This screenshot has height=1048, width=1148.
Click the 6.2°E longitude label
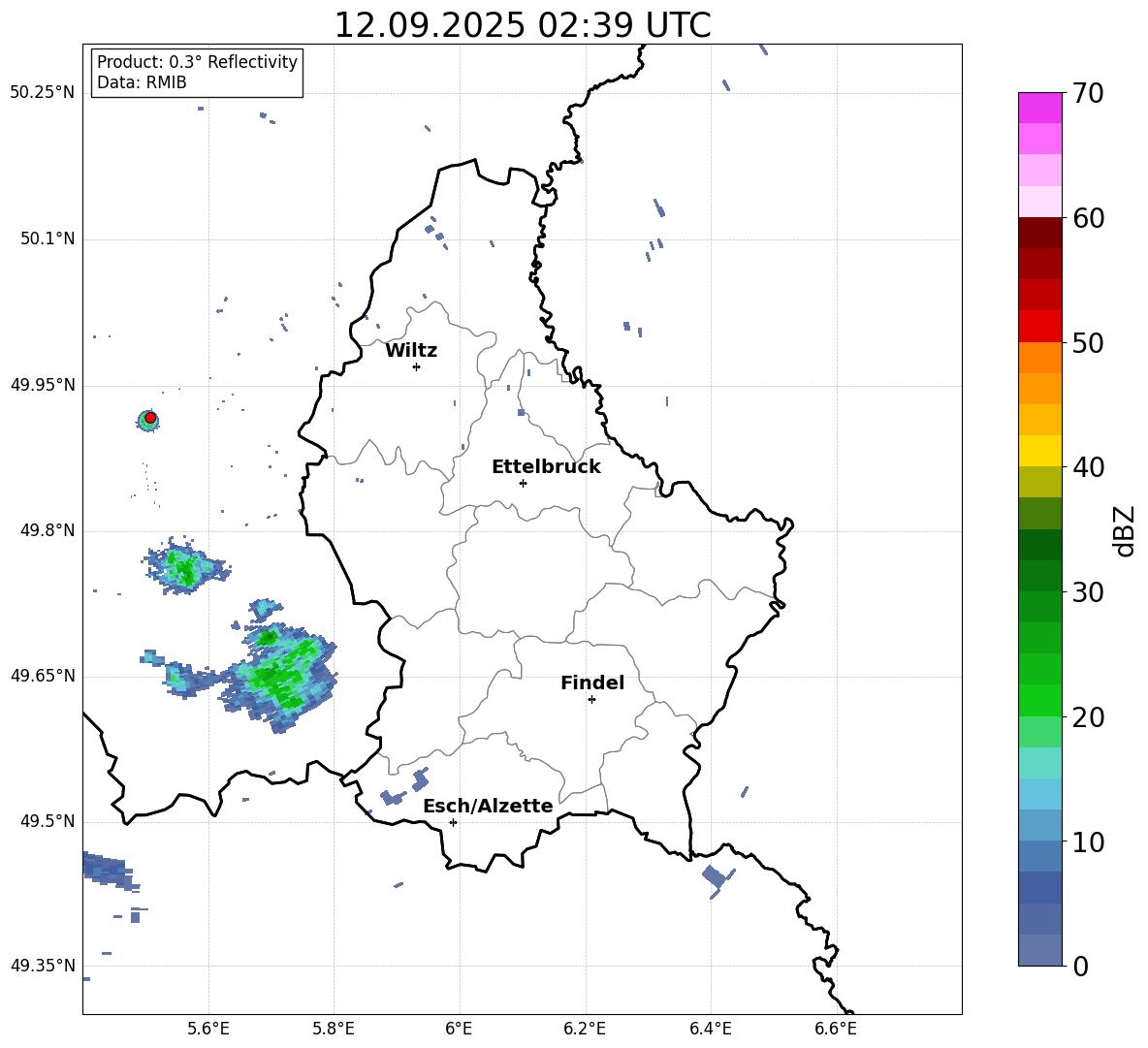585,1029
